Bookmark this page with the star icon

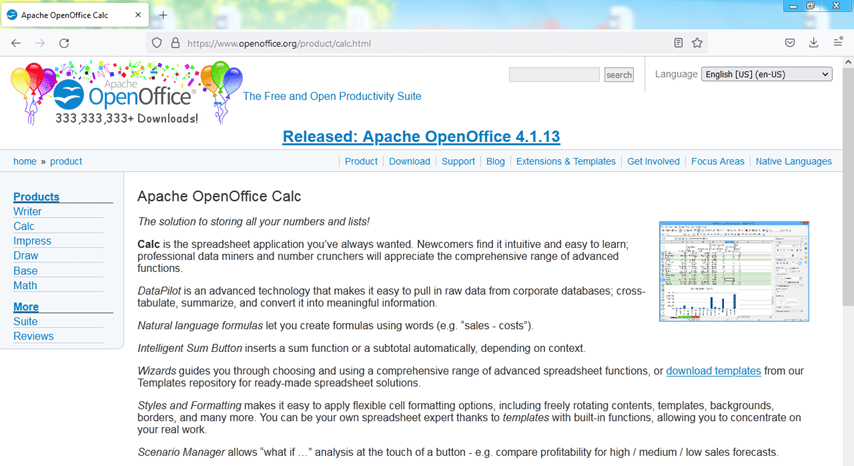697,43
